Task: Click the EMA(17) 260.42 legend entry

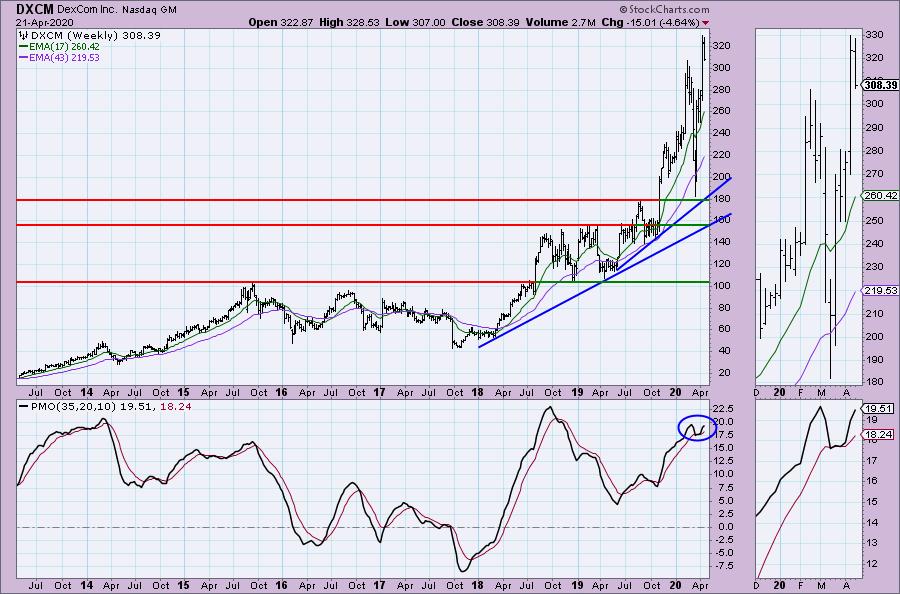Action: coord(64,46)
